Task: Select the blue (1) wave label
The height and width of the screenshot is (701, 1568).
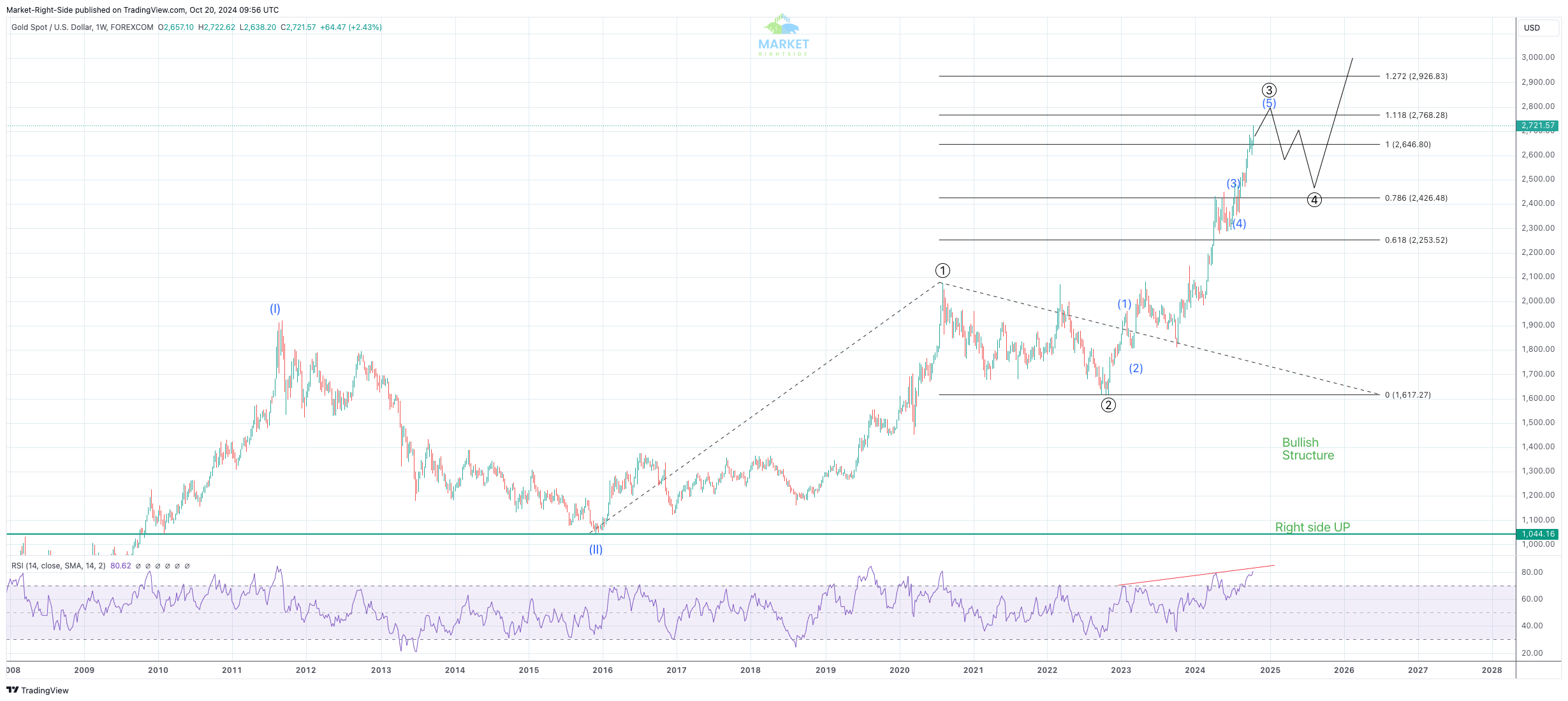Action: pos(1124,305)
